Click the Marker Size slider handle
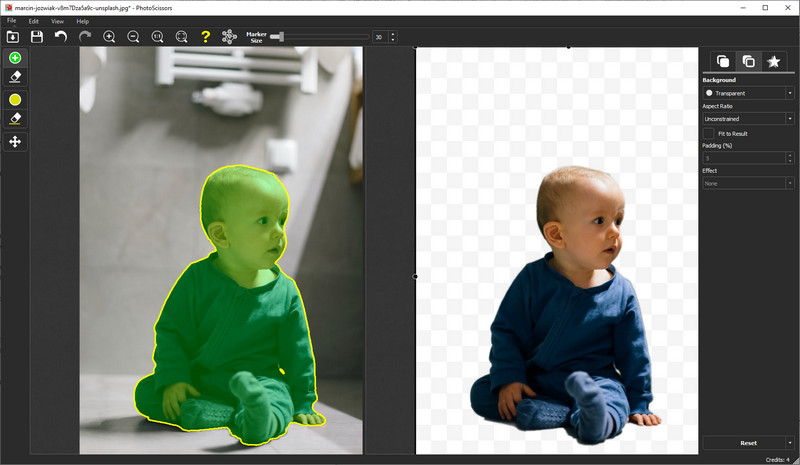The image size is (800, 465). (x=275, y=37)
